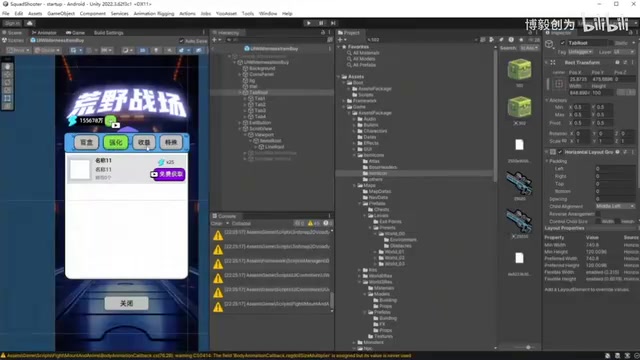This screenshot has height=360, width=640.
Task: Toggle Reverse Arrangement checkbox
Action: [x=598, y=214]
